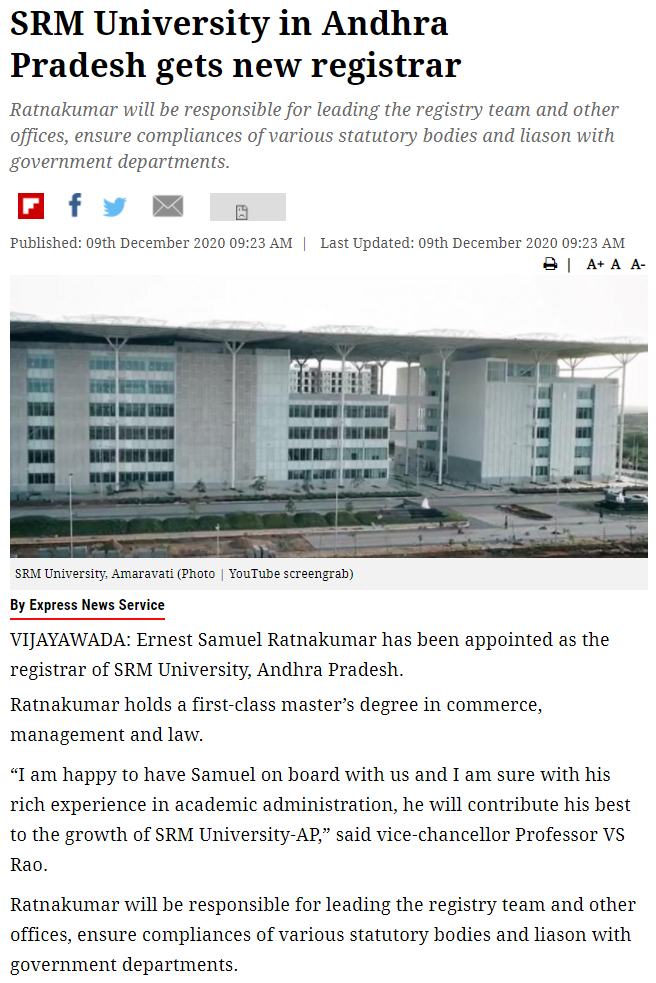
Task: Click the SRM University campus photo
Action: coord(328,416)
